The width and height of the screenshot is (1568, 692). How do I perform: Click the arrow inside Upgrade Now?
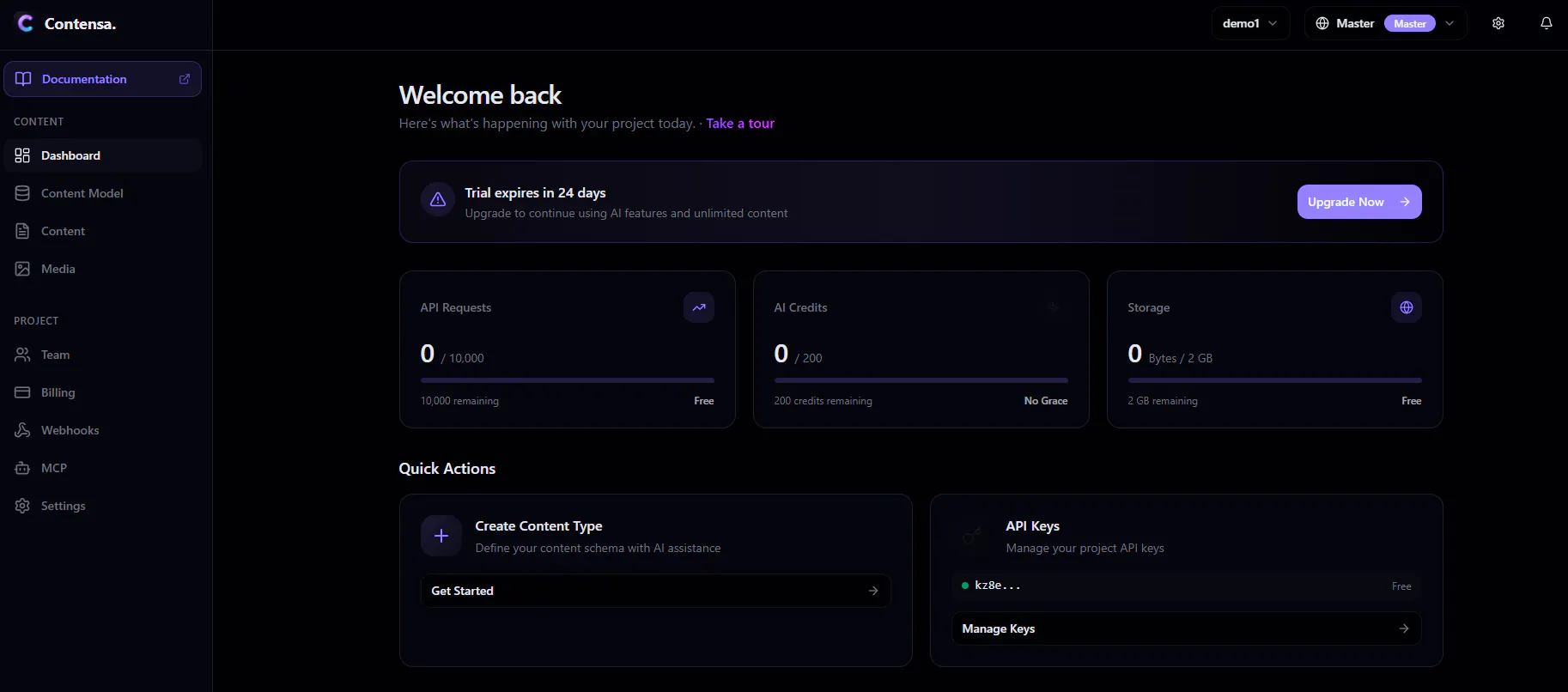click(1405, 202)
